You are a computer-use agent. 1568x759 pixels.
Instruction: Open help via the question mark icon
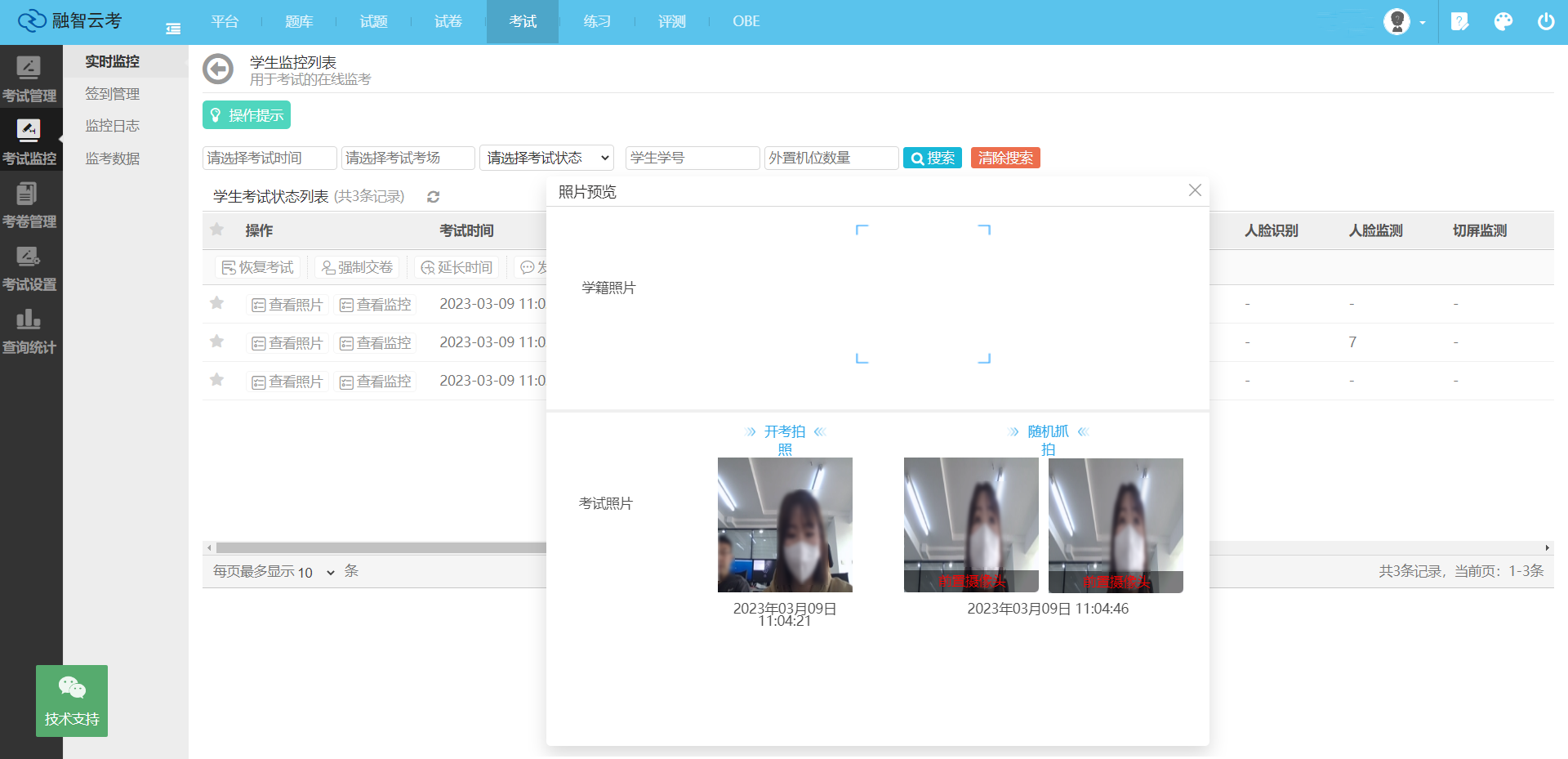1460,22
